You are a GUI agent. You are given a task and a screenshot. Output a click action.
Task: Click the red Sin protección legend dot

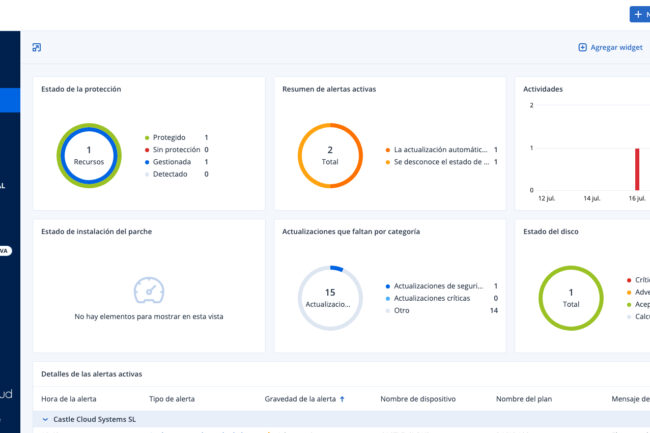[x=147, y=150]
